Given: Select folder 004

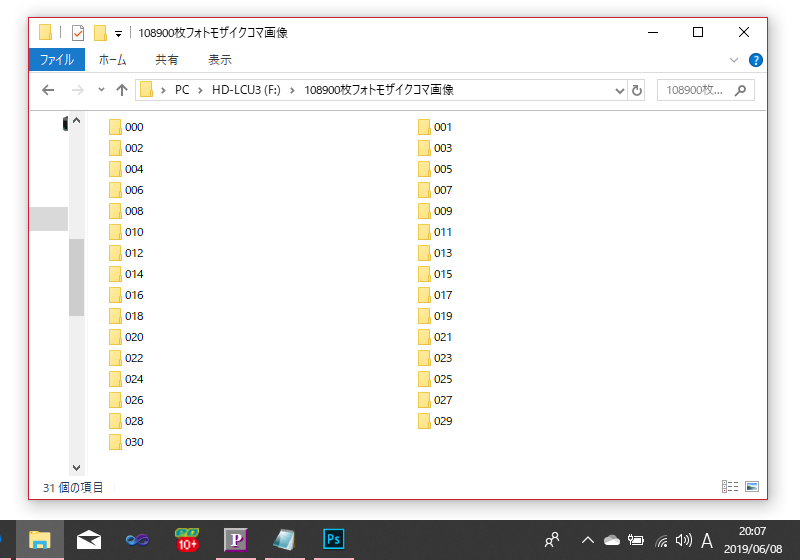Looking at the screenshot, I should tap(126, 169).
